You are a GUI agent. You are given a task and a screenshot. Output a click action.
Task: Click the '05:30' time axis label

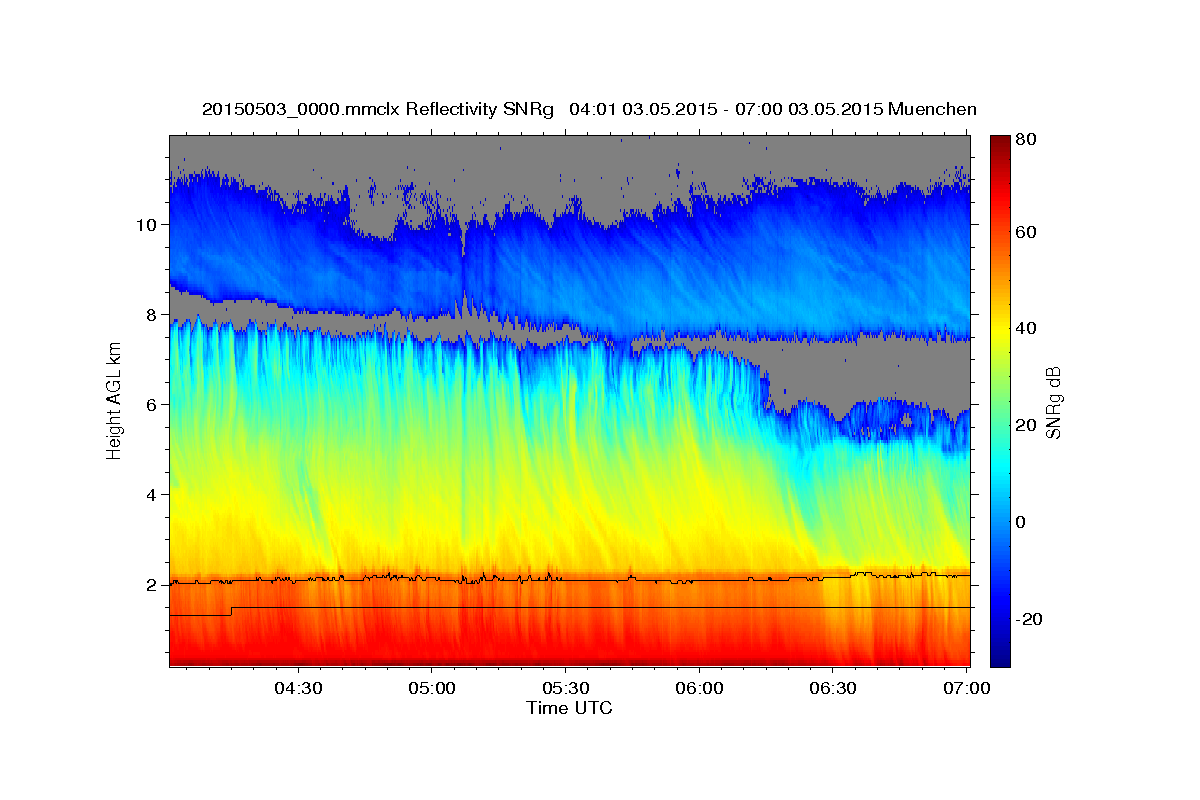565,689
